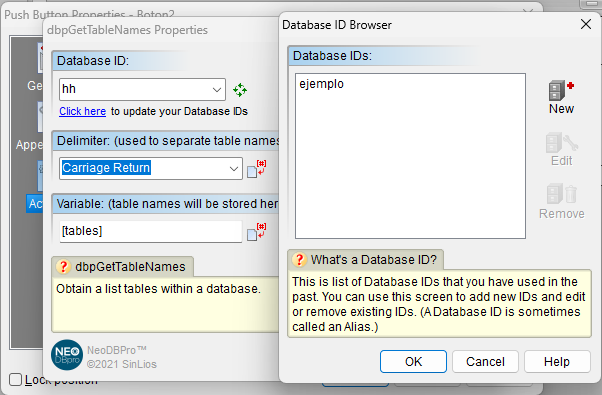Click the question mark icon beside What's a Database ID?
Viewport: 602px width, 395px height.
click(x=299, y=260)
